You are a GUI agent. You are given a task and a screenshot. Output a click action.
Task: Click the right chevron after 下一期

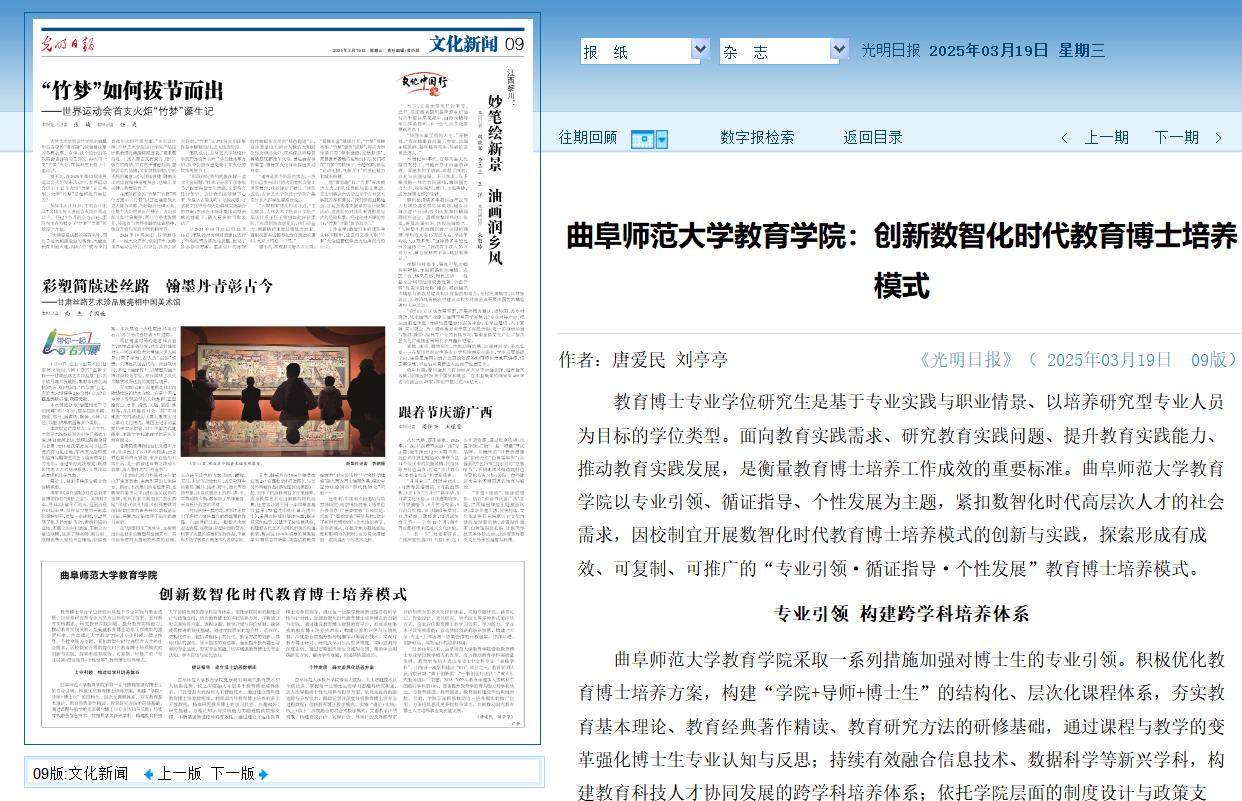(x=1218, y=138)
